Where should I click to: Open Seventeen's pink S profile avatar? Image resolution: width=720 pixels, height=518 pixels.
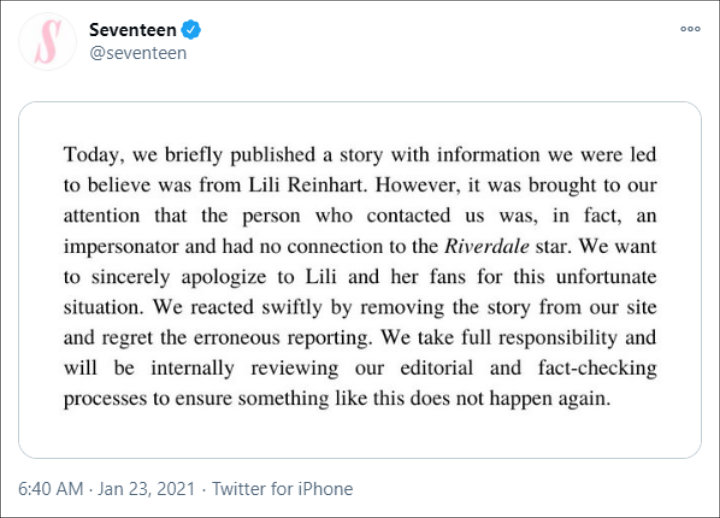(x=47, y=42)
